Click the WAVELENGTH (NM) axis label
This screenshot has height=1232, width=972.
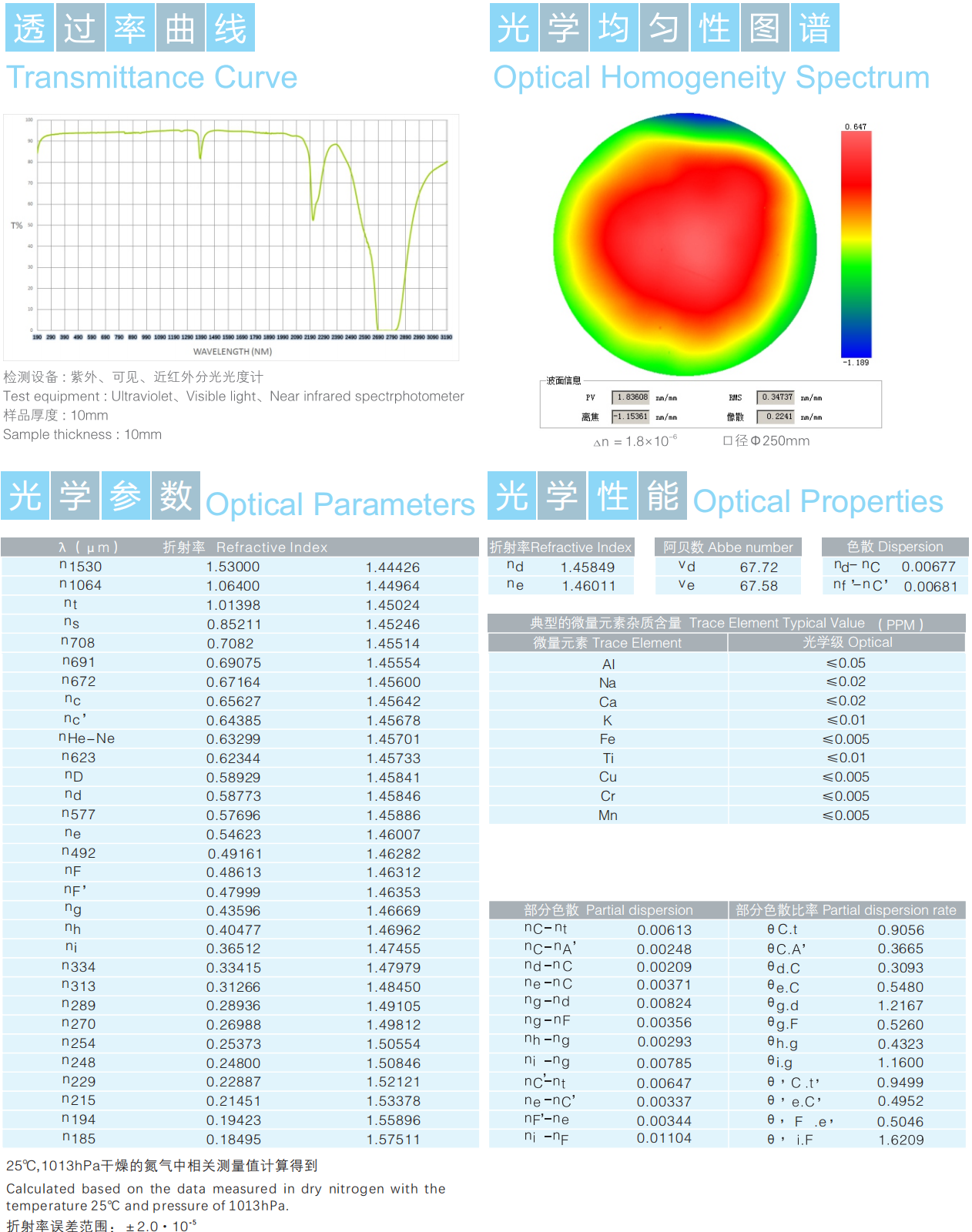click(x=232, y=352)
